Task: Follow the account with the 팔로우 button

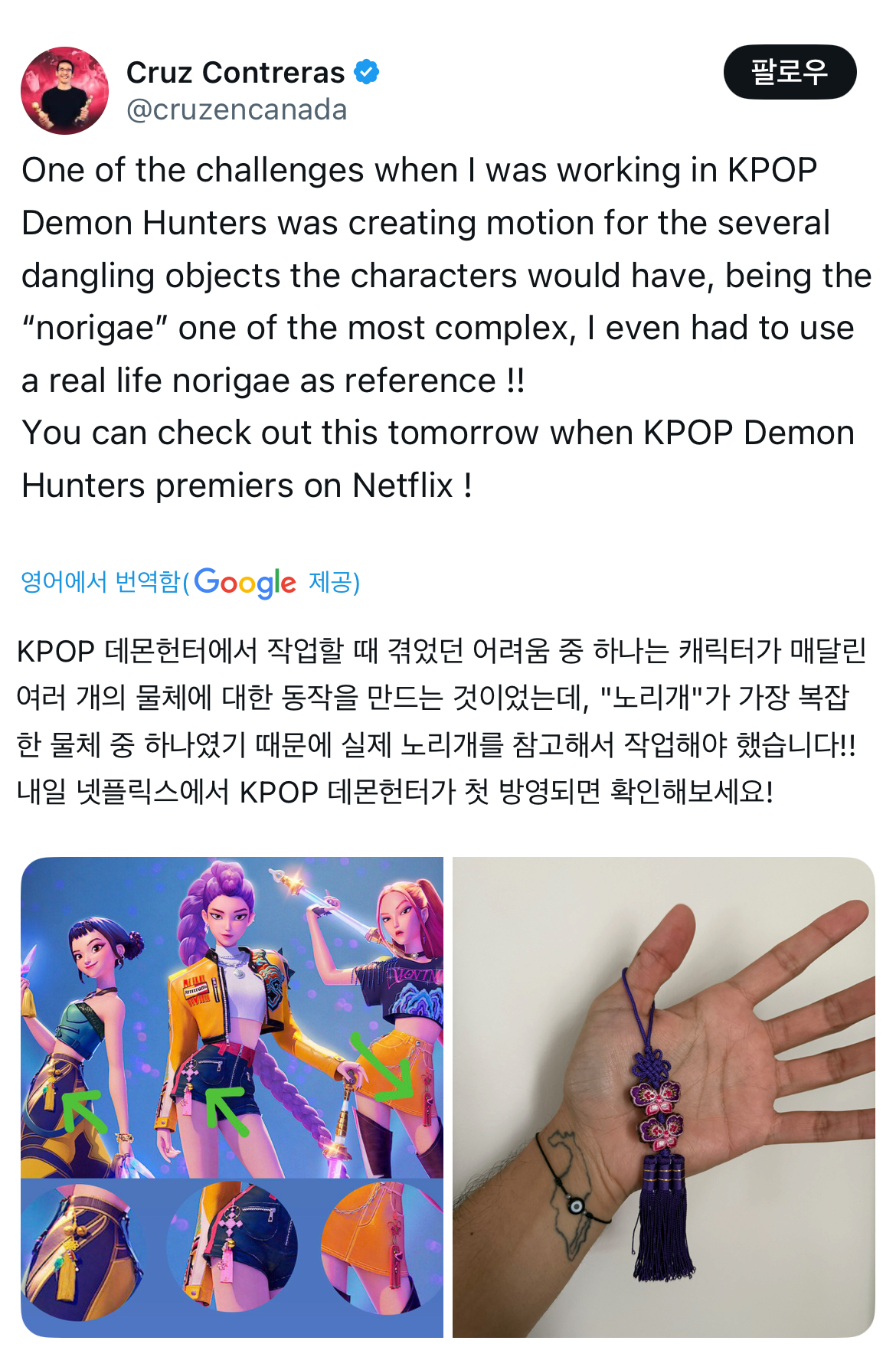Action: pyautogui.click(x=790, y=72)
